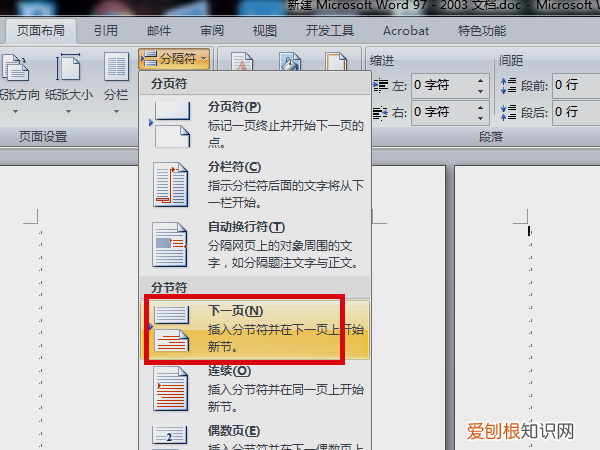Image resolution: width=600 pixels, height=450 pixels.
Task: Click the 分页符 page break icon
Action: coord(172,124)
